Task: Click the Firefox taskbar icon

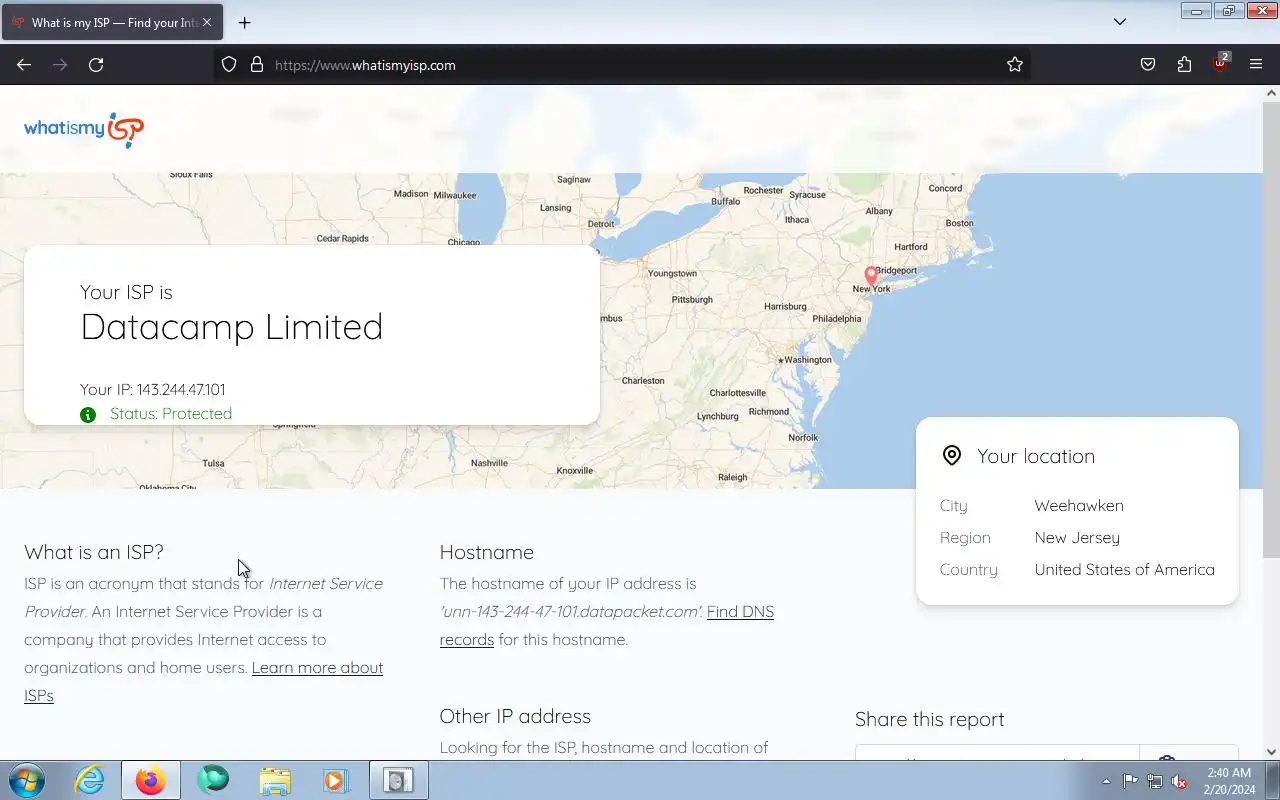Action: tap(151, 780)
